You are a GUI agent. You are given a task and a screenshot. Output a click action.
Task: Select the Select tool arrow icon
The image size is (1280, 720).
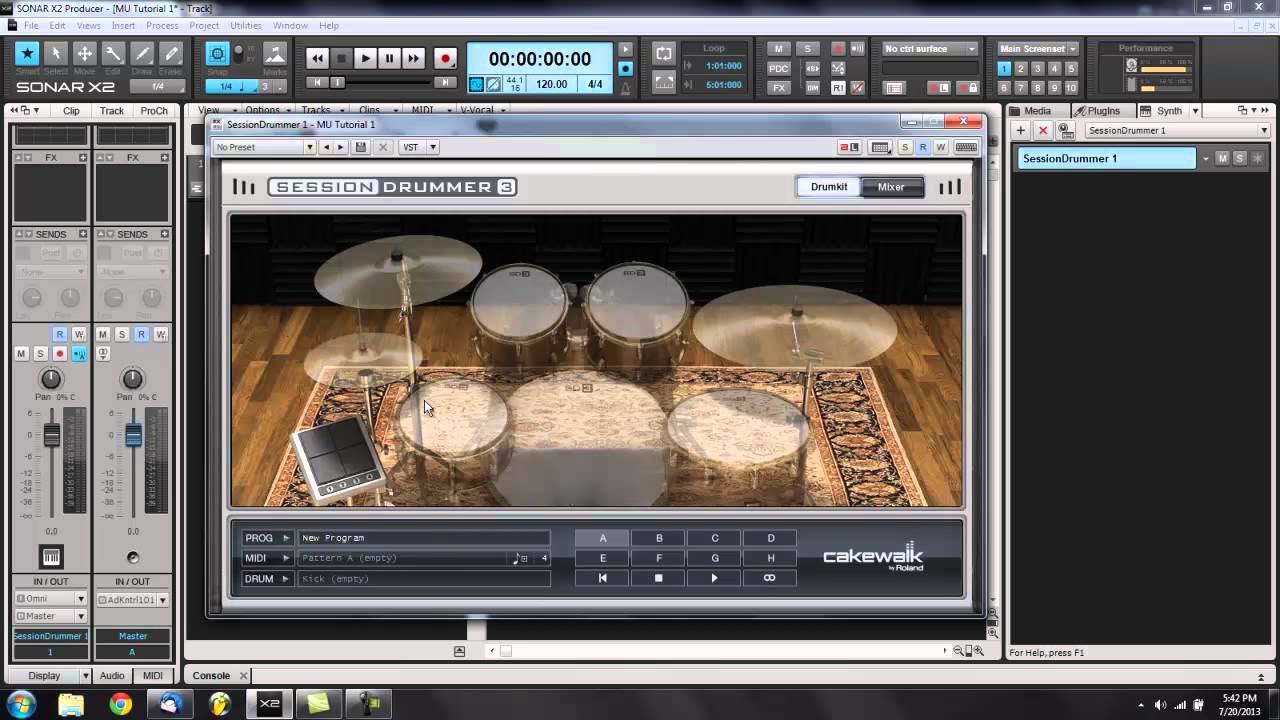(56, 54)
